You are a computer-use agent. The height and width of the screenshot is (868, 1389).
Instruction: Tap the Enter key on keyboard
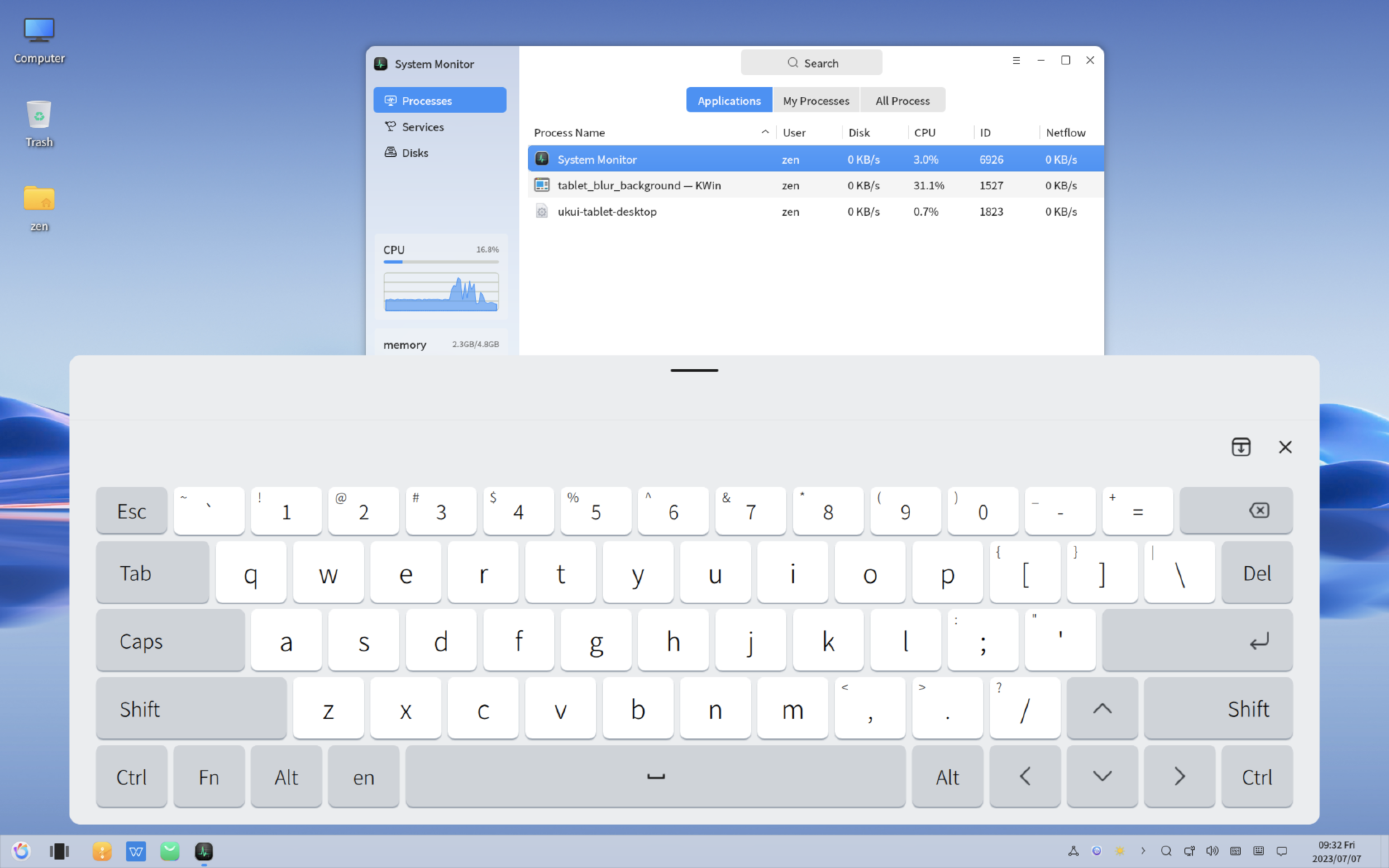[x=1197, y=640]
